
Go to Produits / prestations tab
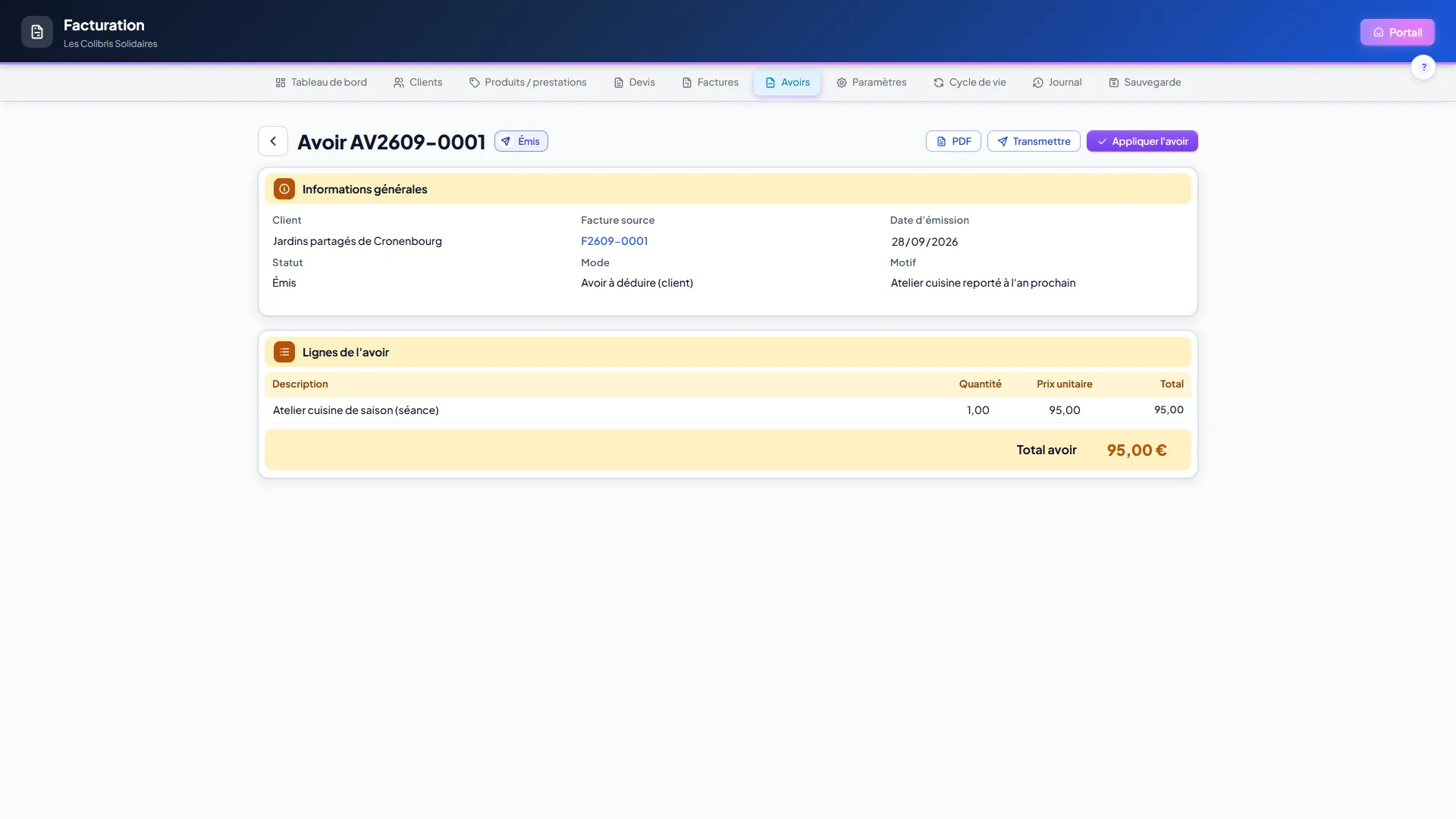[x=528, y=83]
